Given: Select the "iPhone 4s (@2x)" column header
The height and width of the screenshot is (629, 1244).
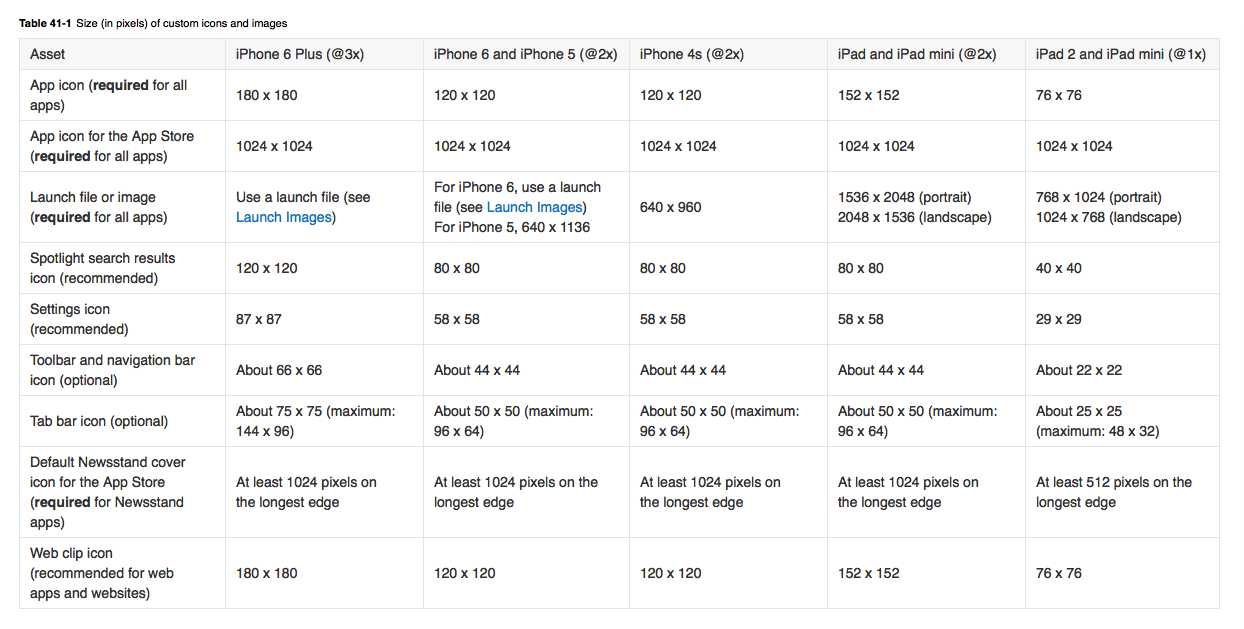Looking at the screenshot, I should click(x=692, y=54).
